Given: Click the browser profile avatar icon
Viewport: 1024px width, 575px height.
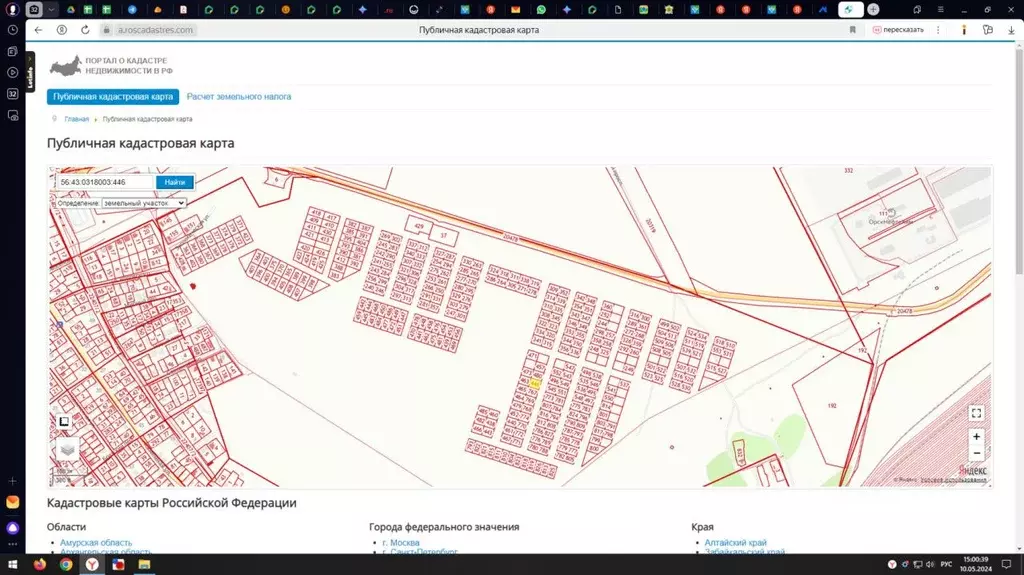Looking at the screenshot, I should click(12, 10).
